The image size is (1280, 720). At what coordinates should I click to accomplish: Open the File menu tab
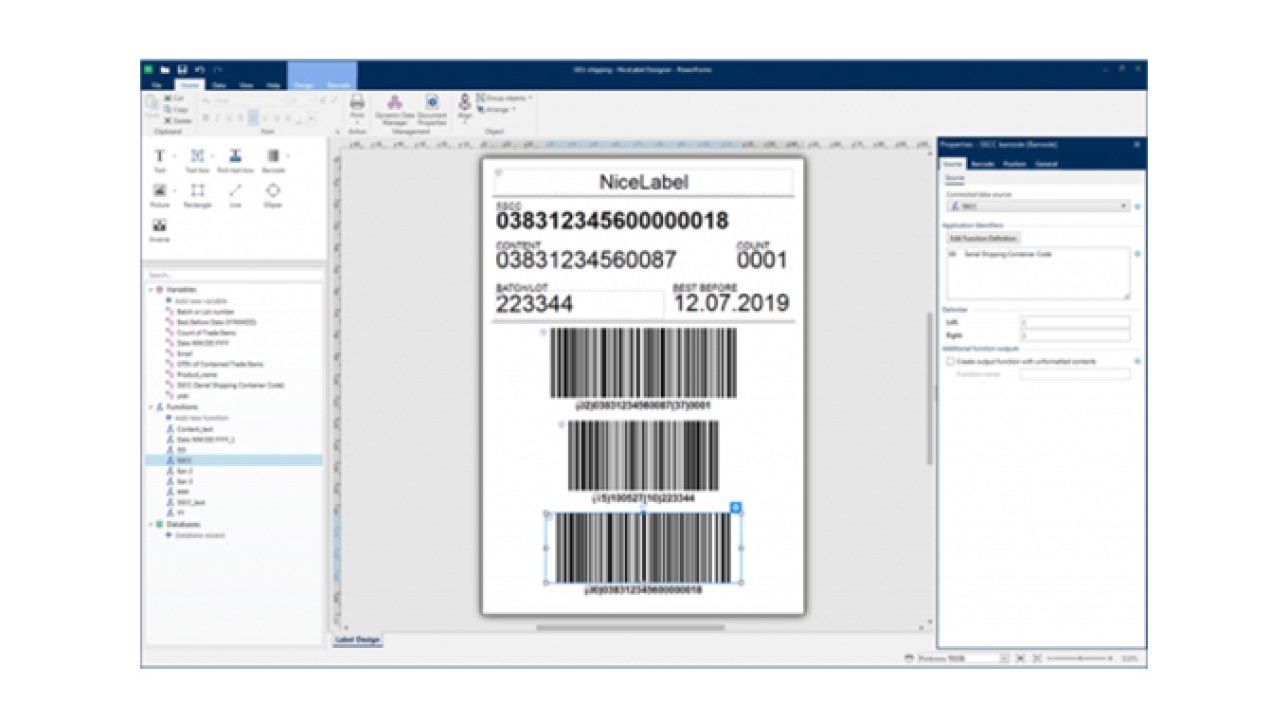pyautogui.click(x=156, y=85)
